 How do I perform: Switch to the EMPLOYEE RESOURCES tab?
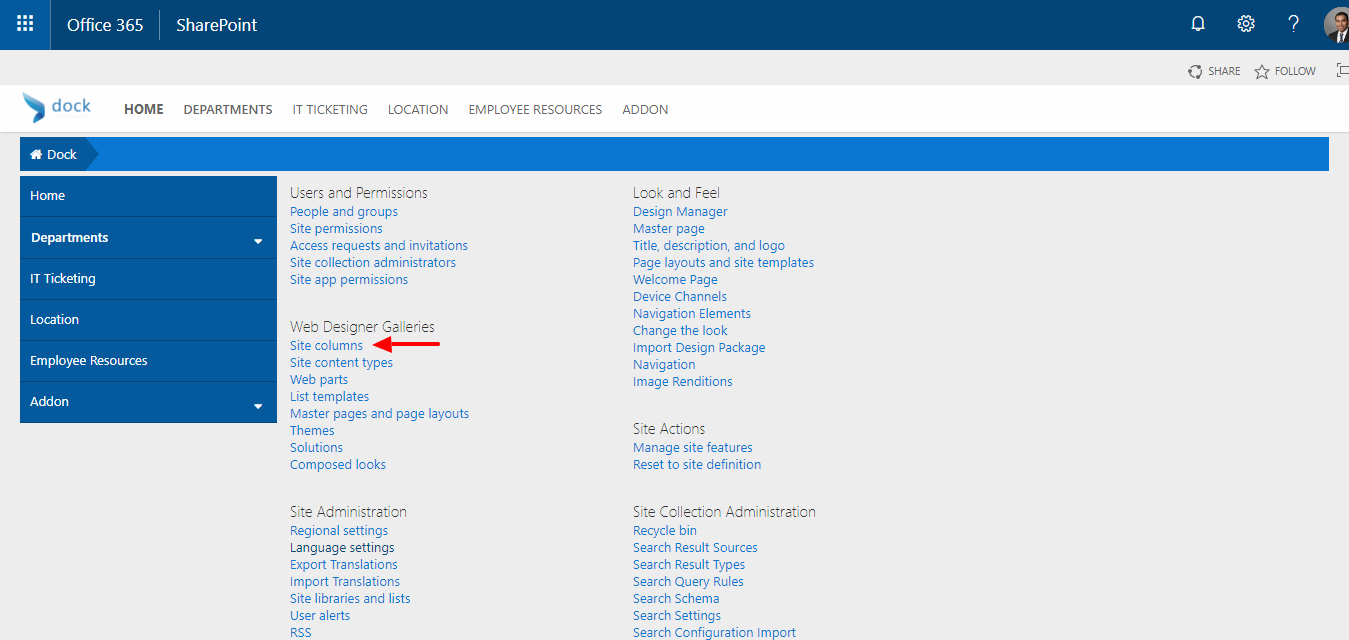pyautogui.click(x=534, y=109)
